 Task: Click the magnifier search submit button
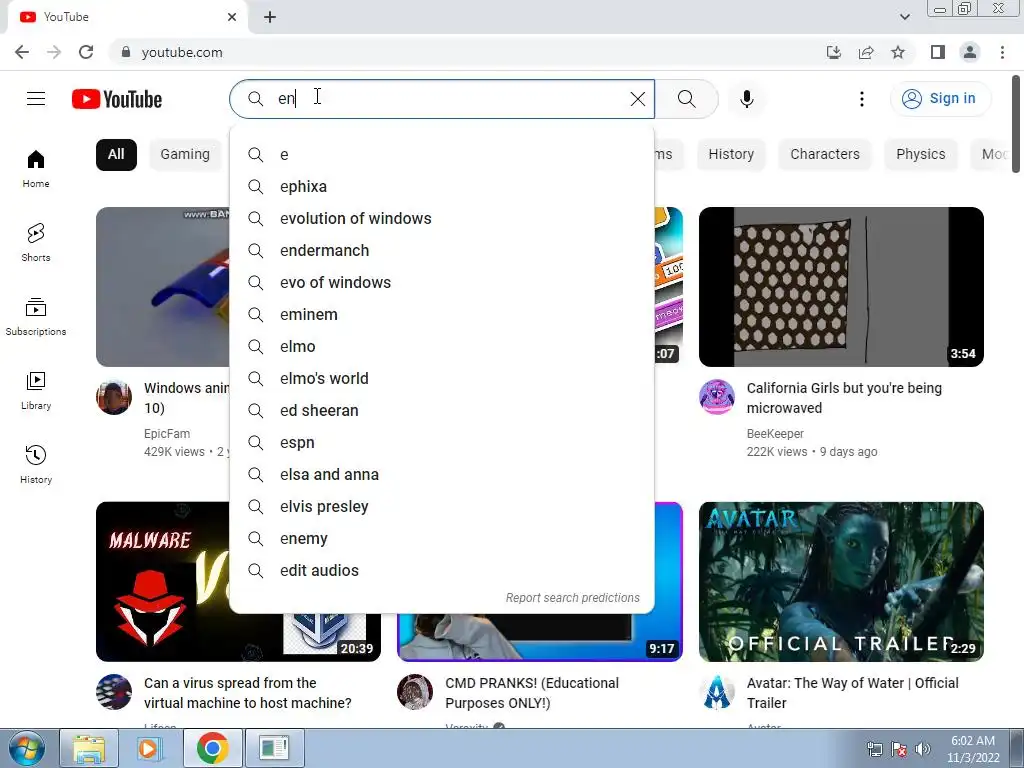pos(686,99)
